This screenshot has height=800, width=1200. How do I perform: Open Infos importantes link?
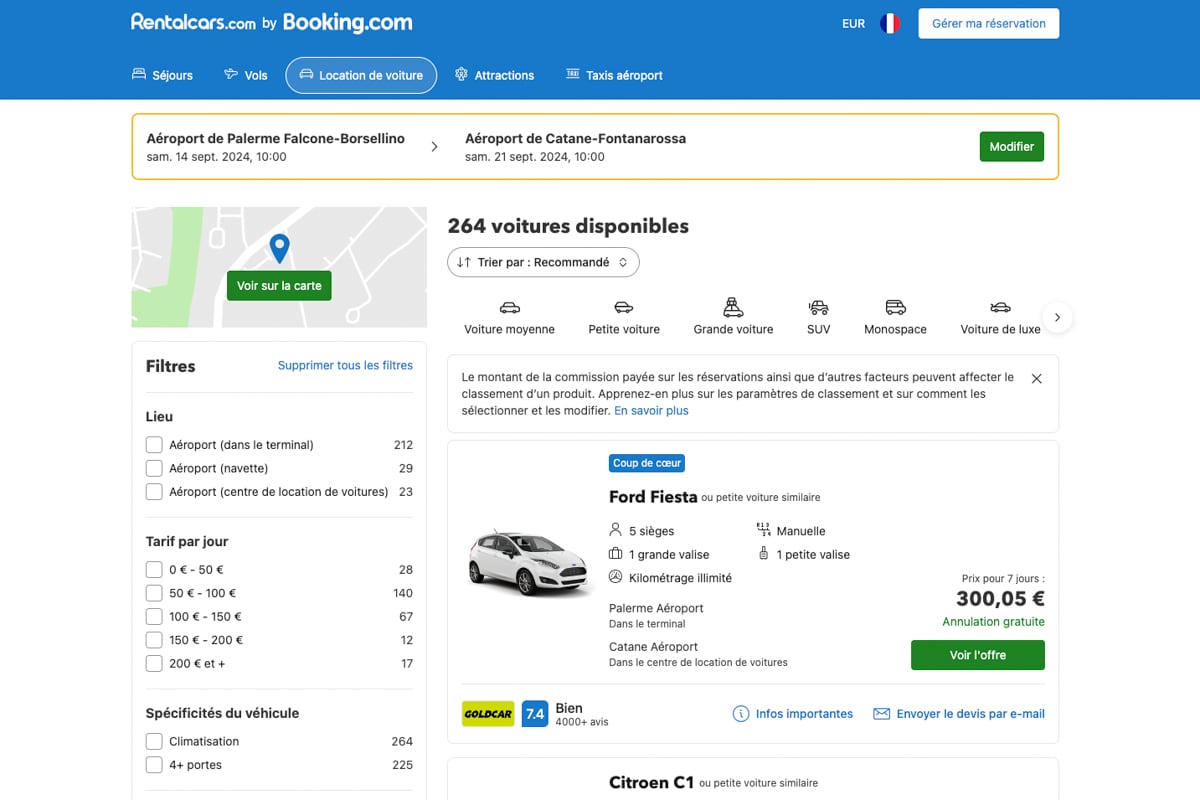(793, 714)
